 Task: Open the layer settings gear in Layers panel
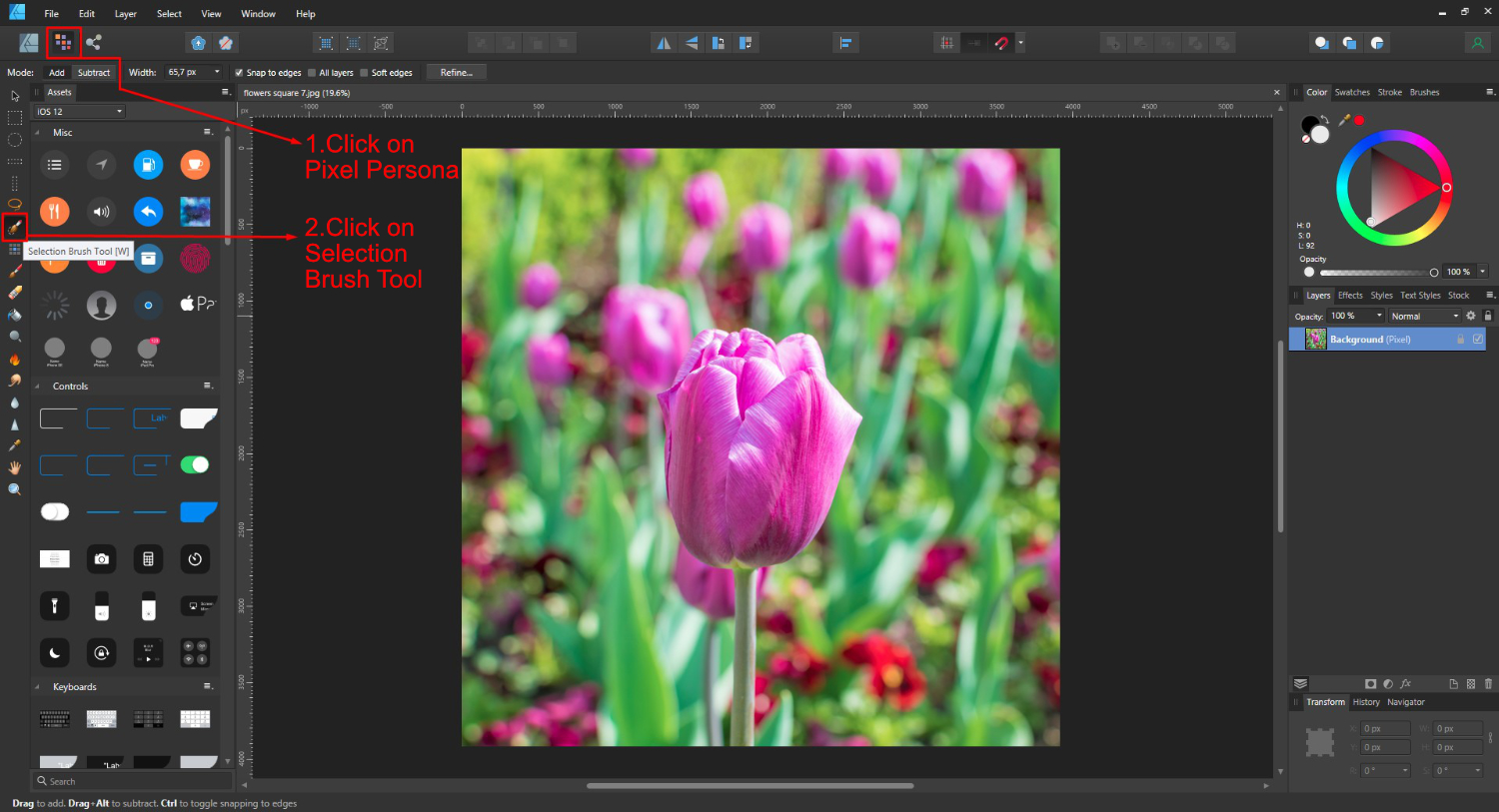point(1469,316)
